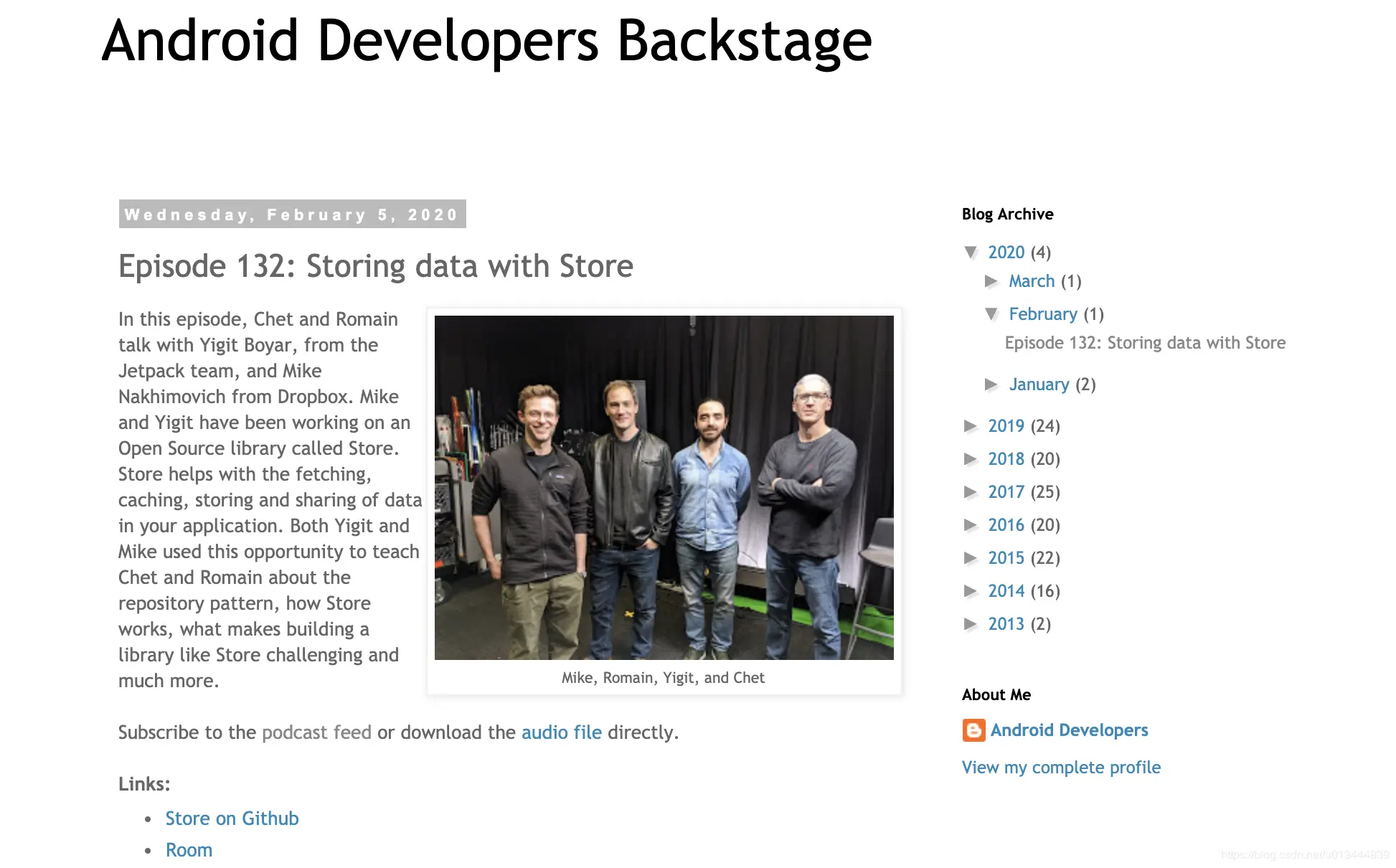Open Android Developers profile link
Screen dimensions: 1396x868
coord(1069,730)
